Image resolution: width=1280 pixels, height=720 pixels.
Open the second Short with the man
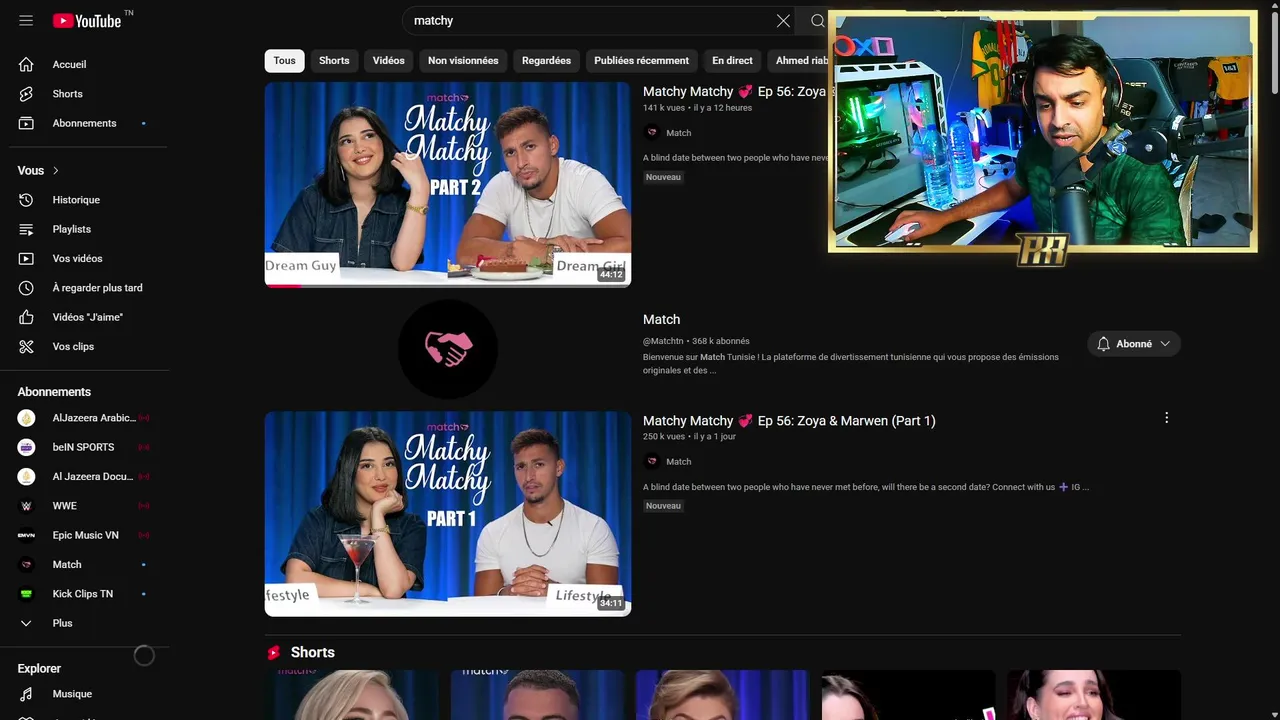[537, 695]
